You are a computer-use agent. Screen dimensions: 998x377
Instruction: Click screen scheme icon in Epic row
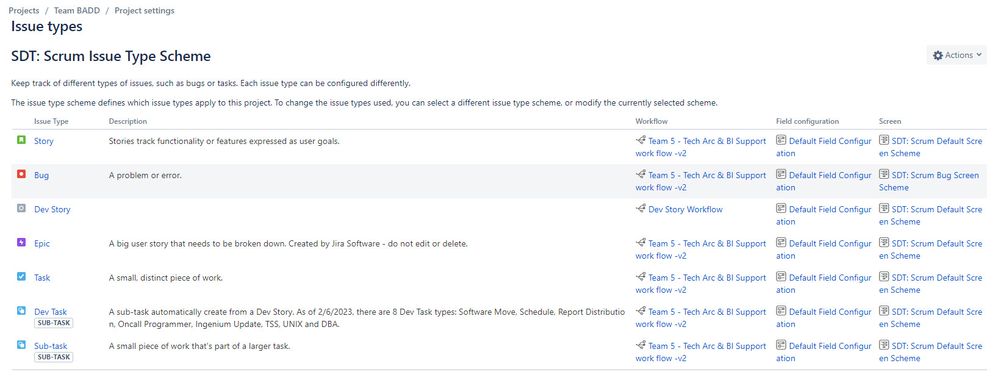point(884,243)
